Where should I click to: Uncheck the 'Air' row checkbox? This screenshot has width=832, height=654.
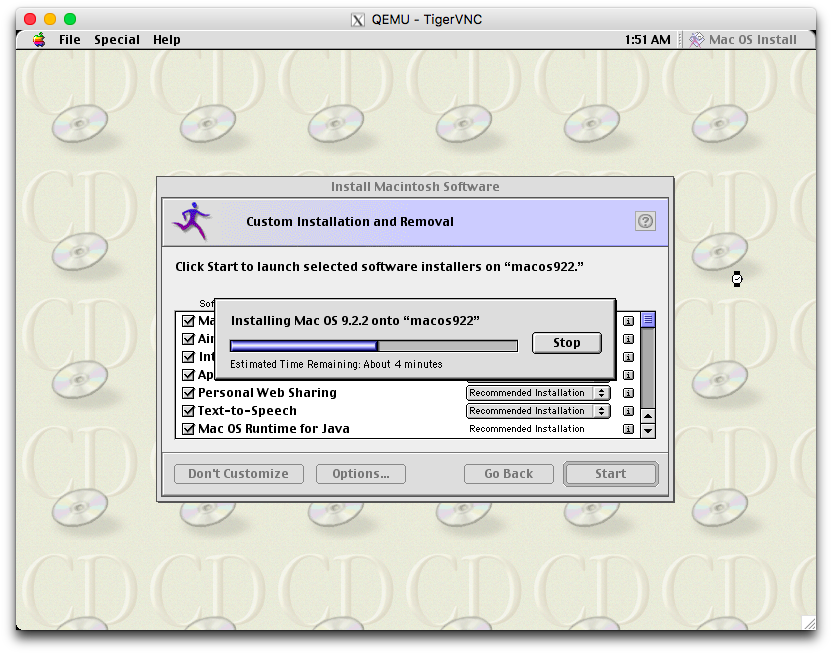188,339
